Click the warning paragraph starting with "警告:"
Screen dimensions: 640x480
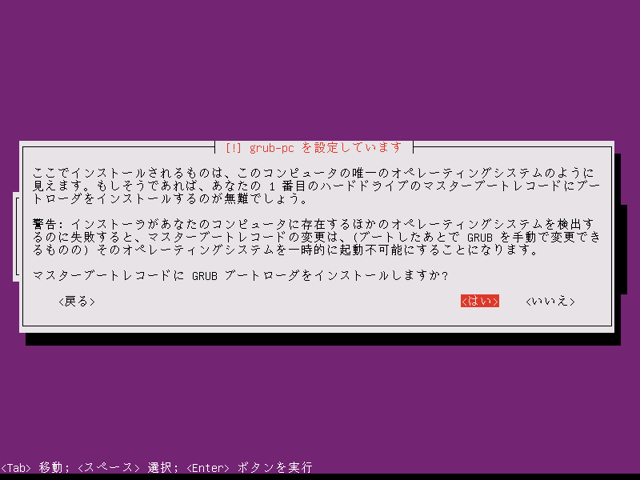tap(317, 237)
